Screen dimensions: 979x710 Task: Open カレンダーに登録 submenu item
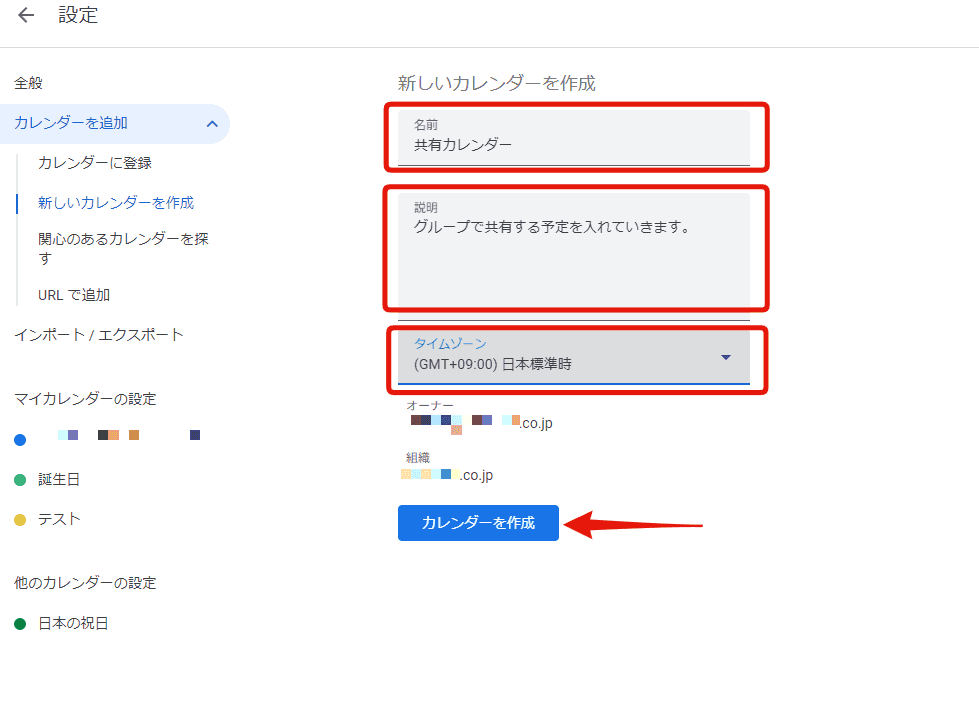pos(95,163)
